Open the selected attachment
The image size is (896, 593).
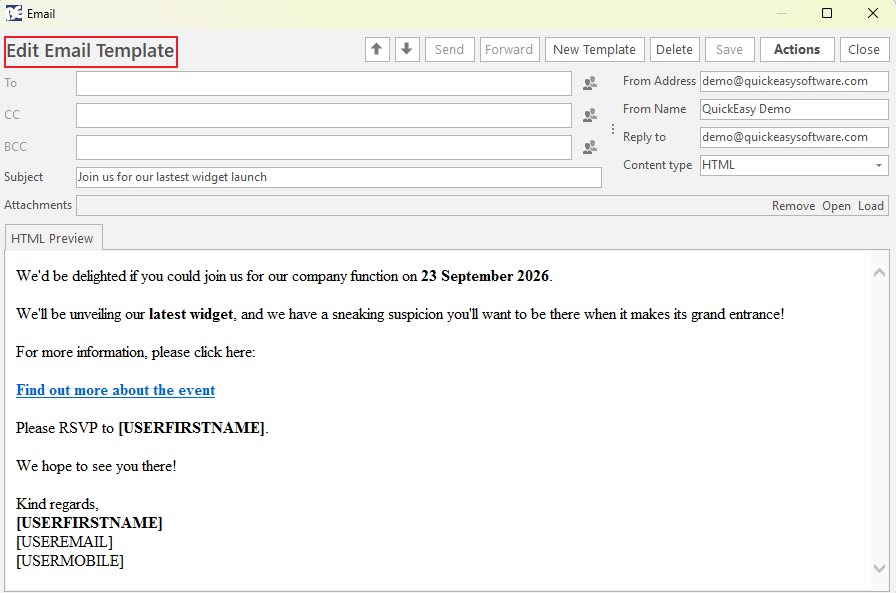(836, 206)
